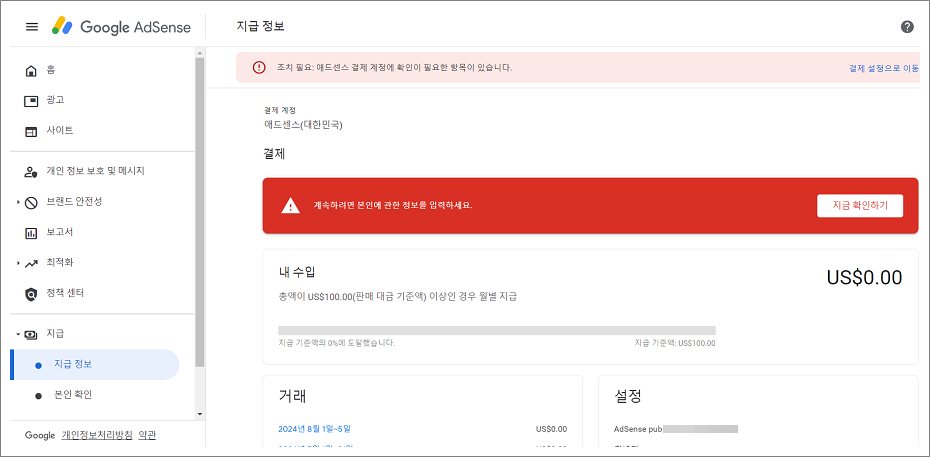Click the 개인 정보 보호 및 메시지 icon
The height and width of the screenshot is (457, 930).
[31, 172]
